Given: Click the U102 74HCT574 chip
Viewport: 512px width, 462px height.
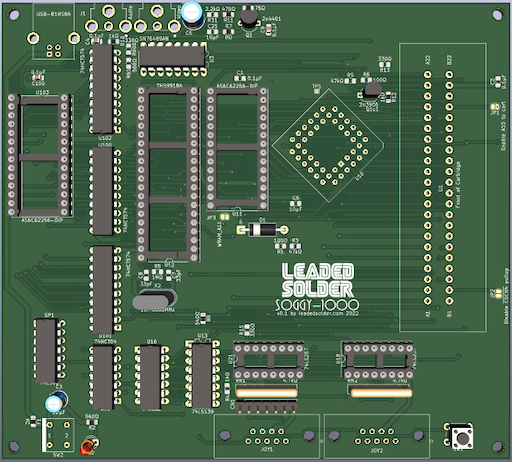Looking at the screenshot, I should [x=105, y=89].
